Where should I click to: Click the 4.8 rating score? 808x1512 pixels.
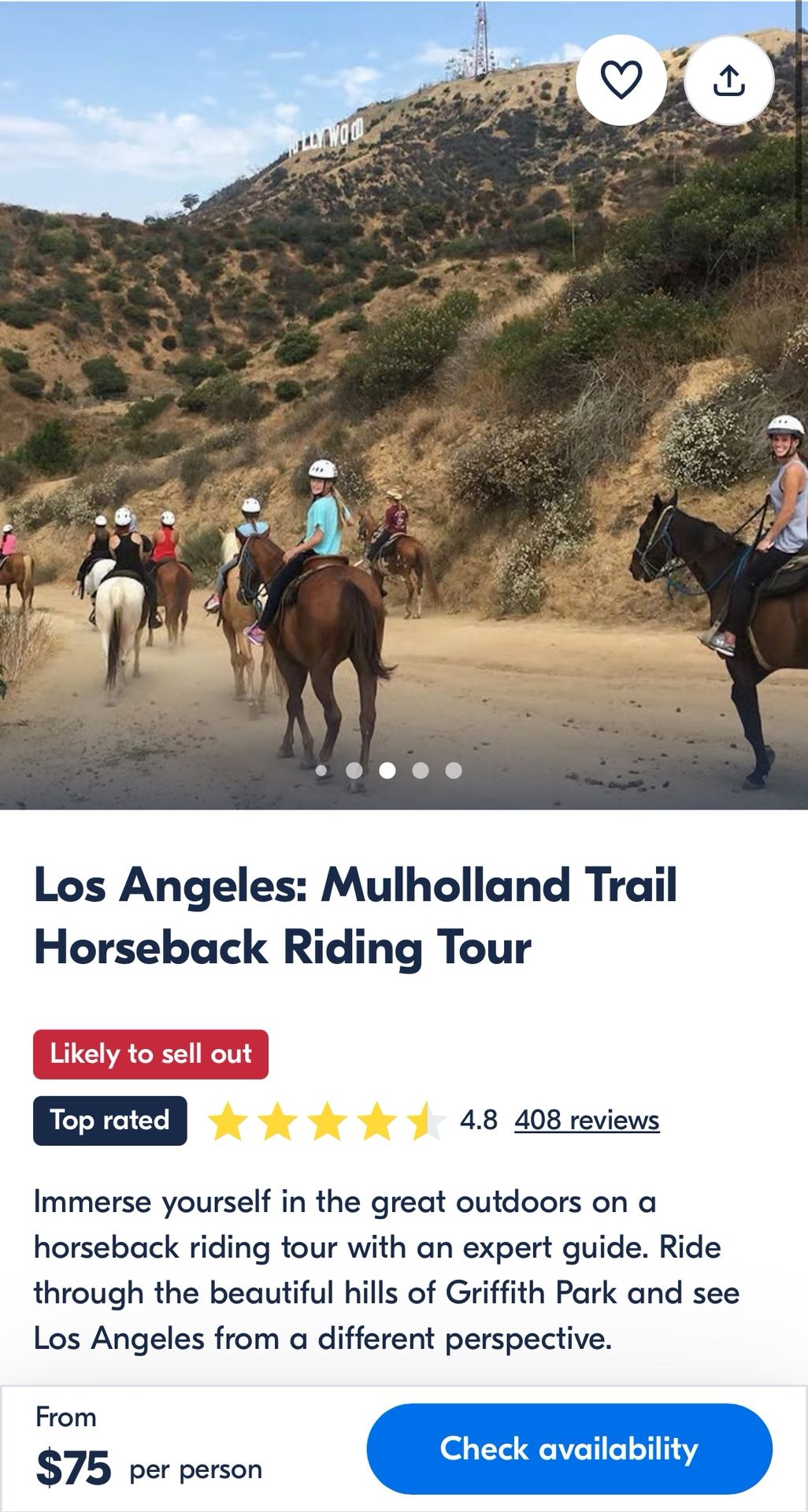pyautogui.click(x=479, y=1120)
